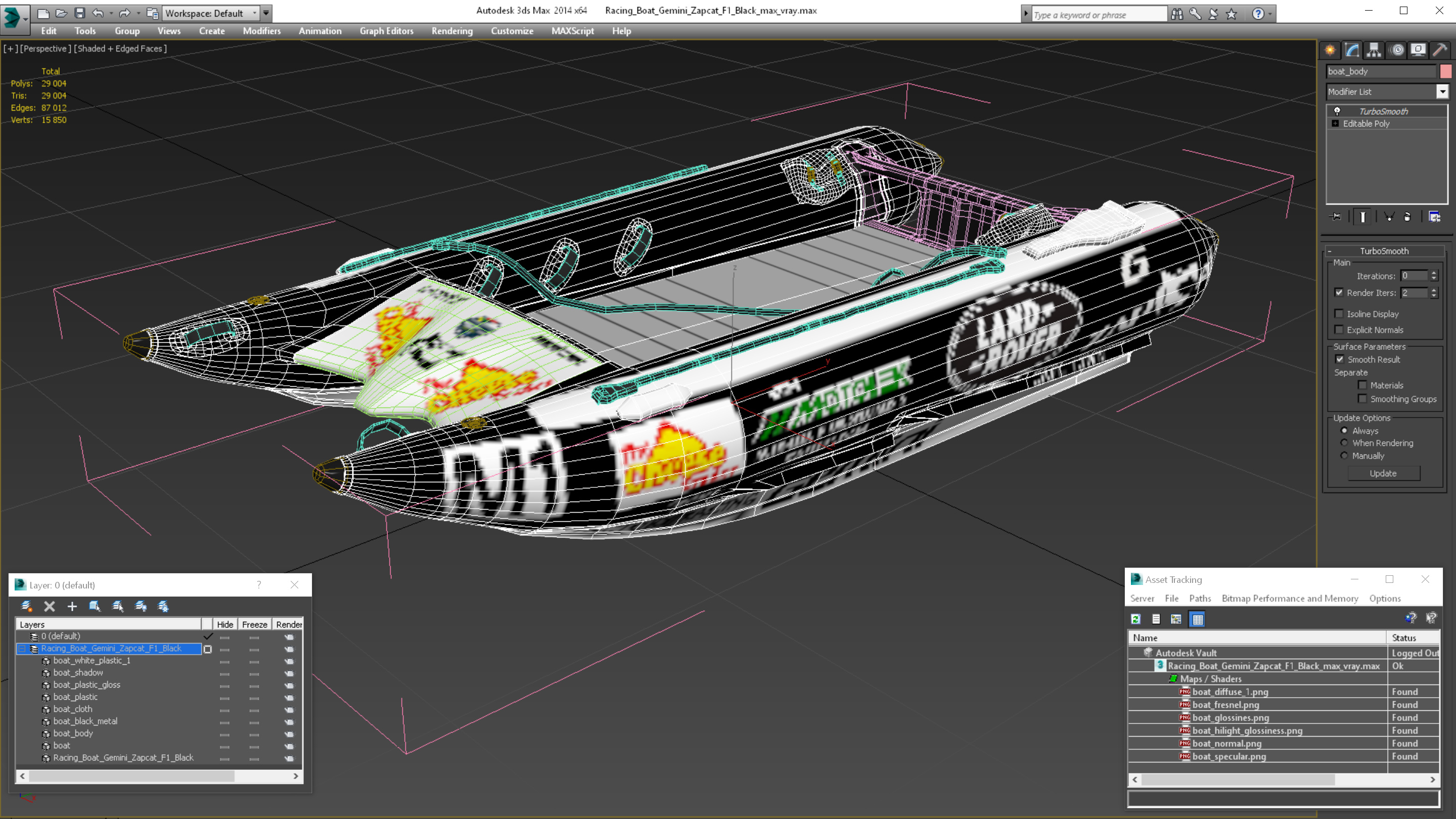This screenshot has width=1456, height=819.
Task: Open the Utilities hammer panel tab
Action: pyautogui.click(x=1440, y=51)
